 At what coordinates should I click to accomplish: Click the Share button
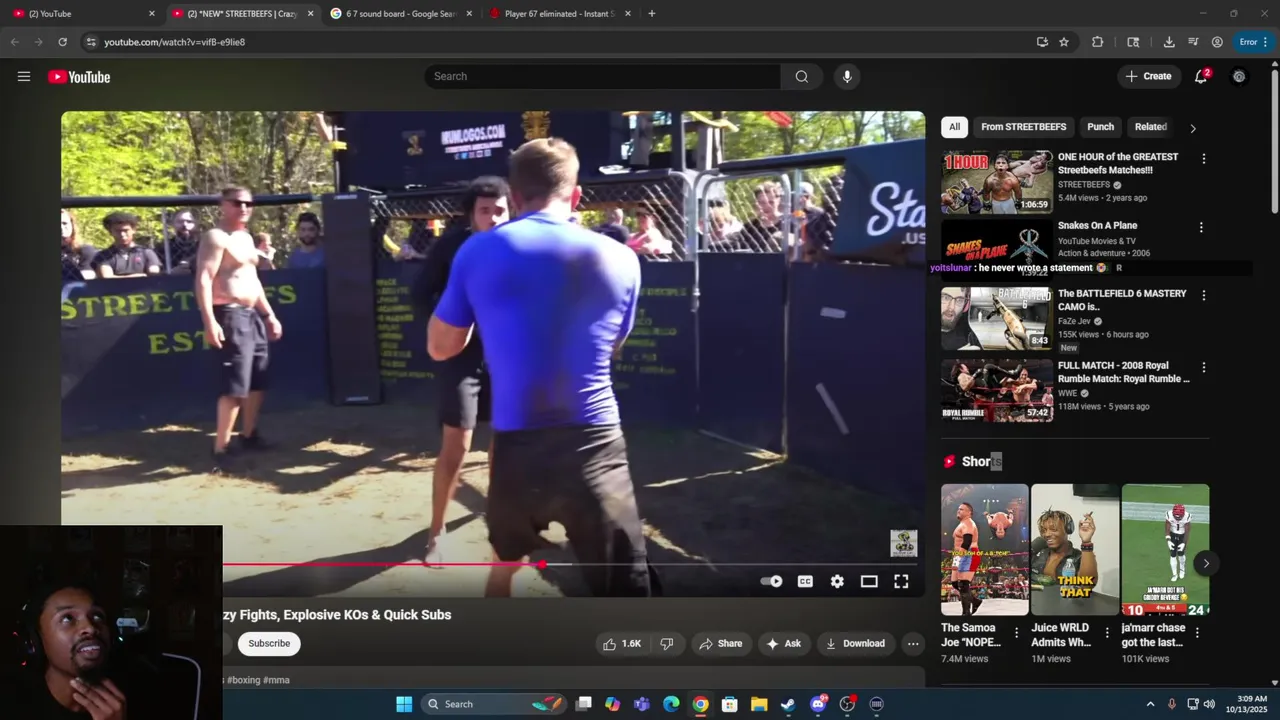coord(720,644)
